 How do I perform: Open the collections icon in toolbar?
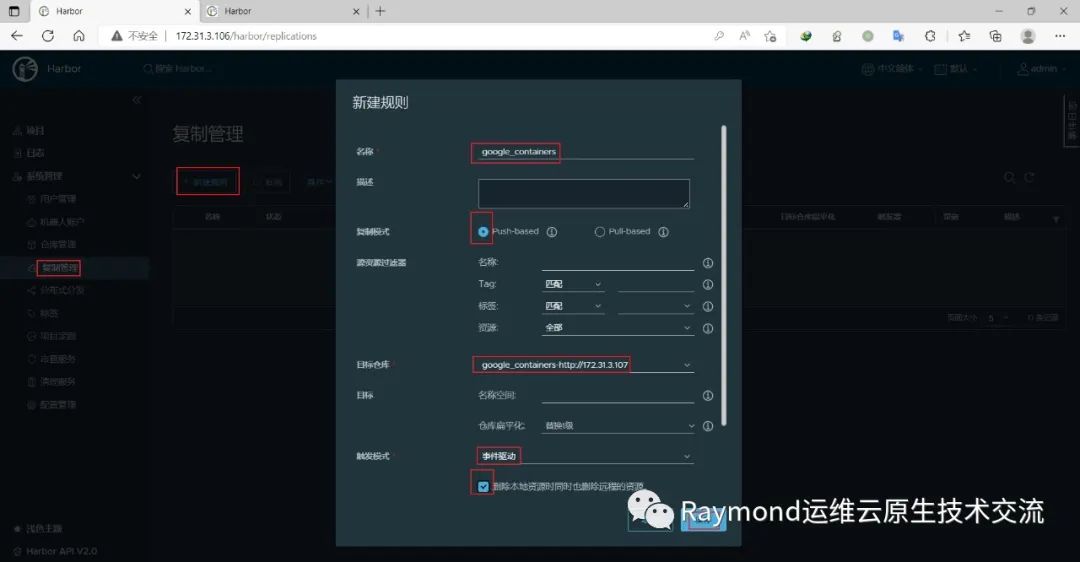pos(995,36)
